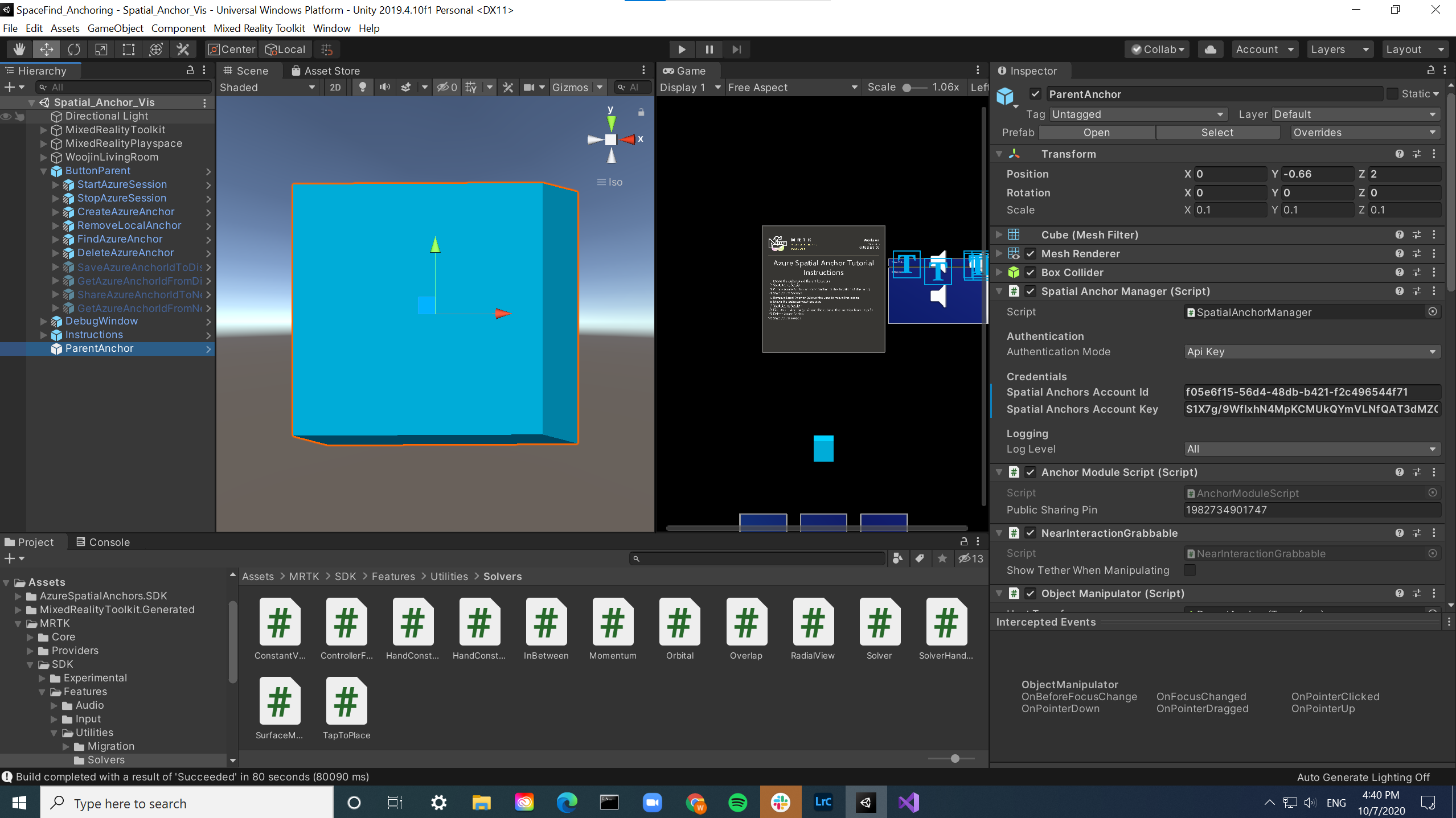
Task: Toggle 2D view in the Scene toolbar
Action: pos(335,87)
